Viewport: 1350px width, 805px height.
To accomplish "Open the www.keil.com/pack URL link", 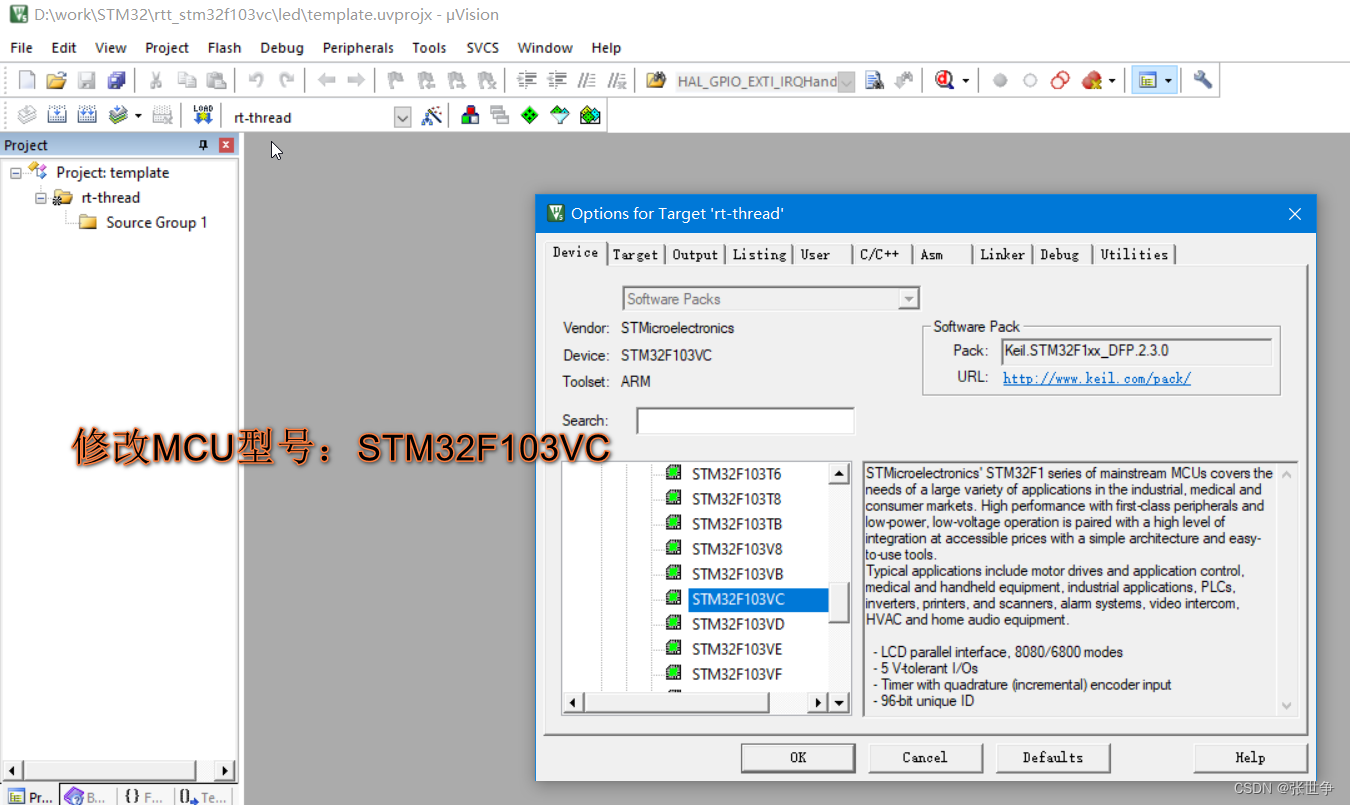I will pos(1097,378).
